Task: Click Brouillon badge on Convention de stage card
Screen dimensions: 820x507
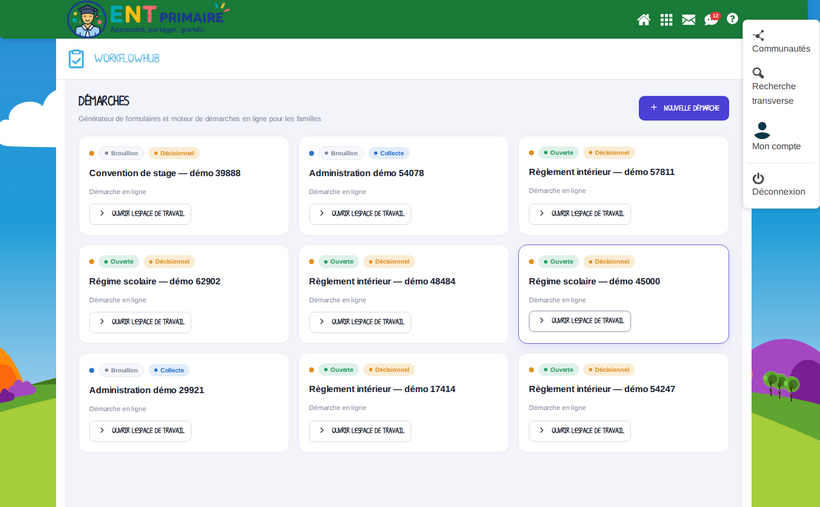Action: 121,153
